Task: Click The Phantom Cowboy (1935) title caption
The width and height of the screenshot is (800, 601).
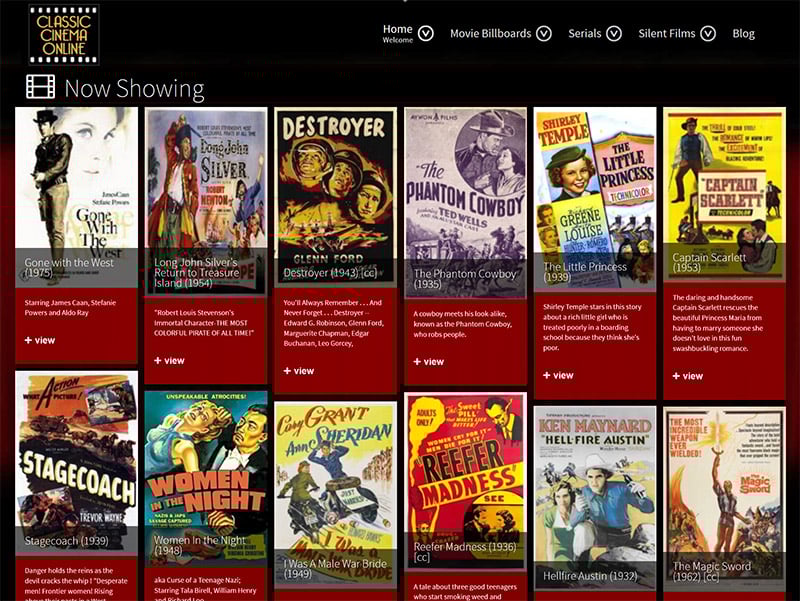Action: 465,279
